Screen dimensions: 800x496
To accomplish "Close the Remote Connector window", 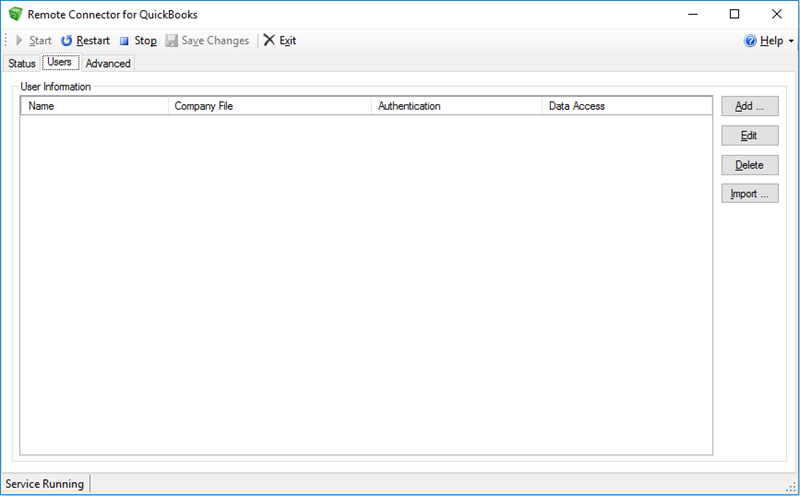I will click(777, 14).
